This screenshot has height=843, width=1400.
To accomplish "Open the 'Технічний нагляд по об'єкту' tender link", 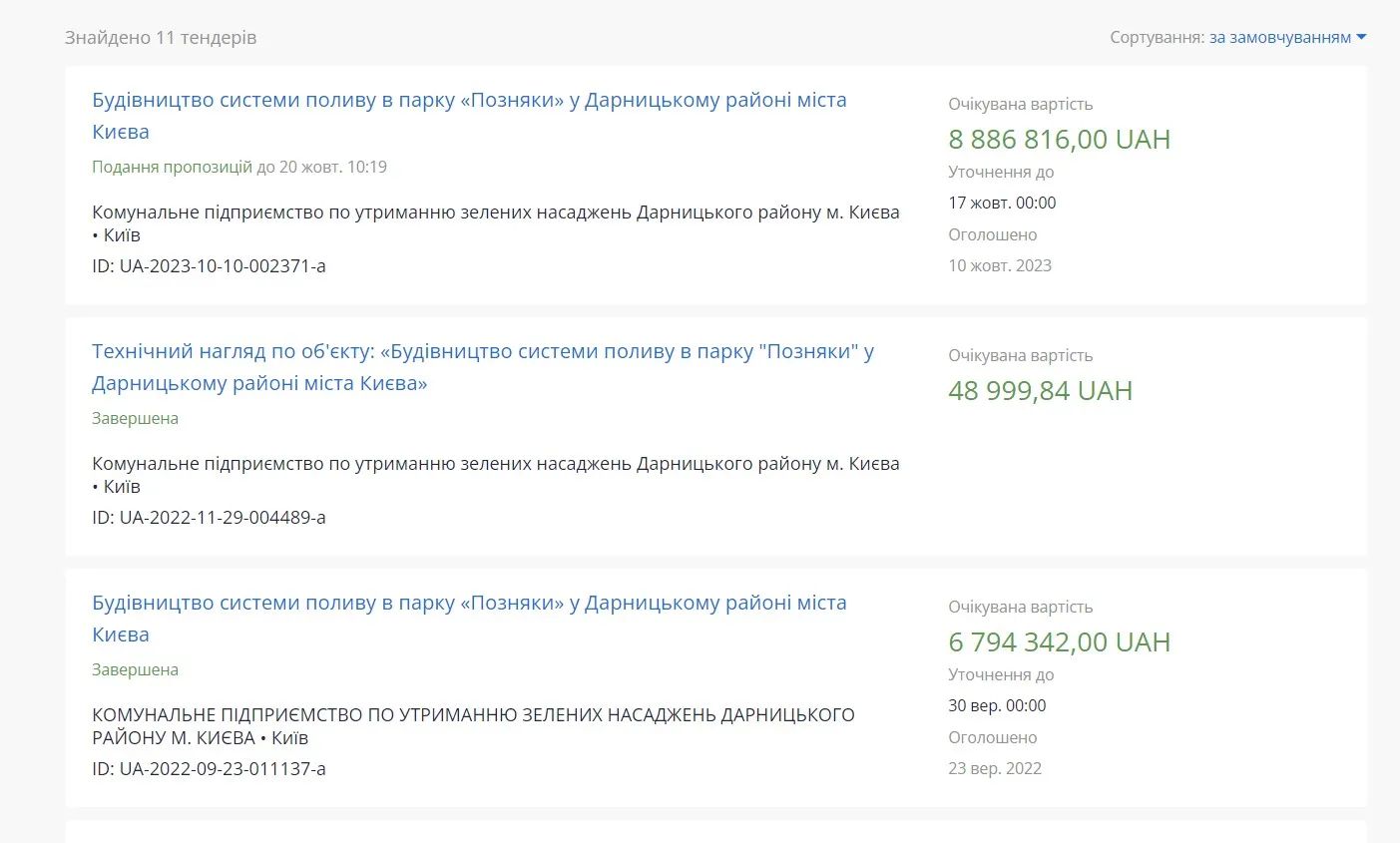I will (x=482, y=352).
